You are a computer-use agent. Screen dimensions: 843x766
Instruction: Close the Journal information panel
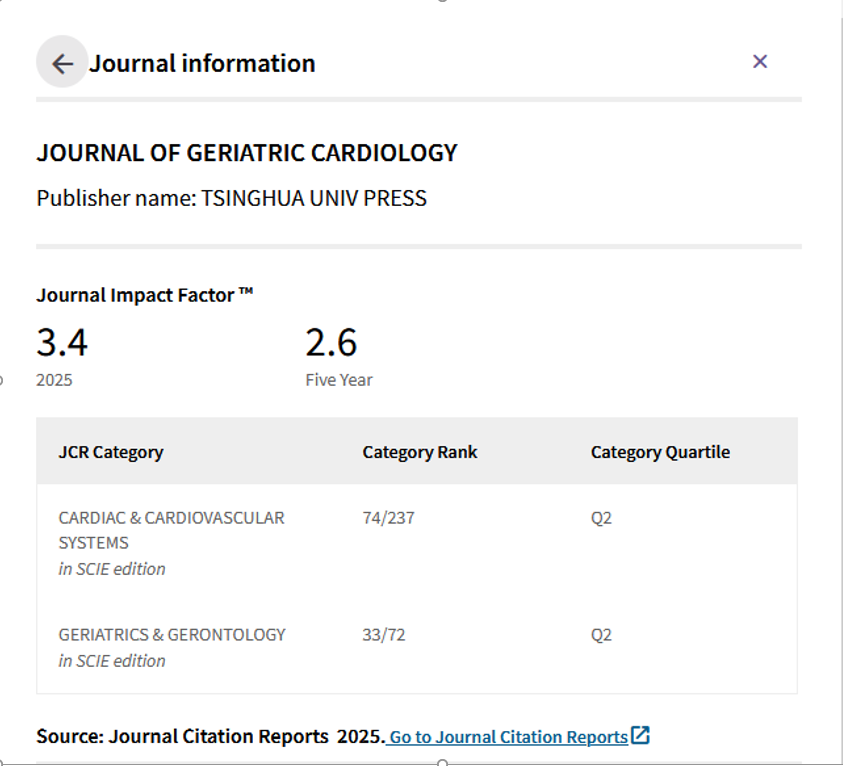click(760, 62)
